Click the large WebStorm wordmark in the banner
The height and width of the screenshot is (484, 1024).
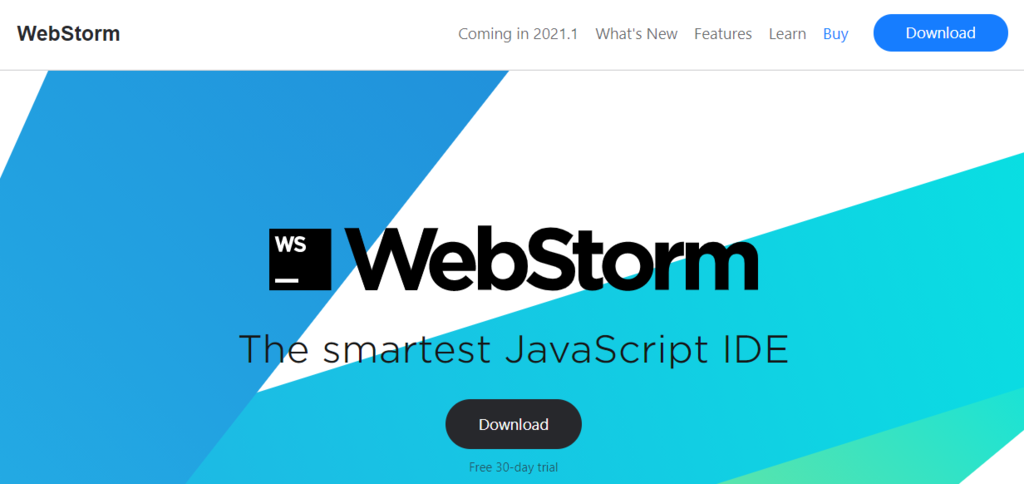pos(551,260)
